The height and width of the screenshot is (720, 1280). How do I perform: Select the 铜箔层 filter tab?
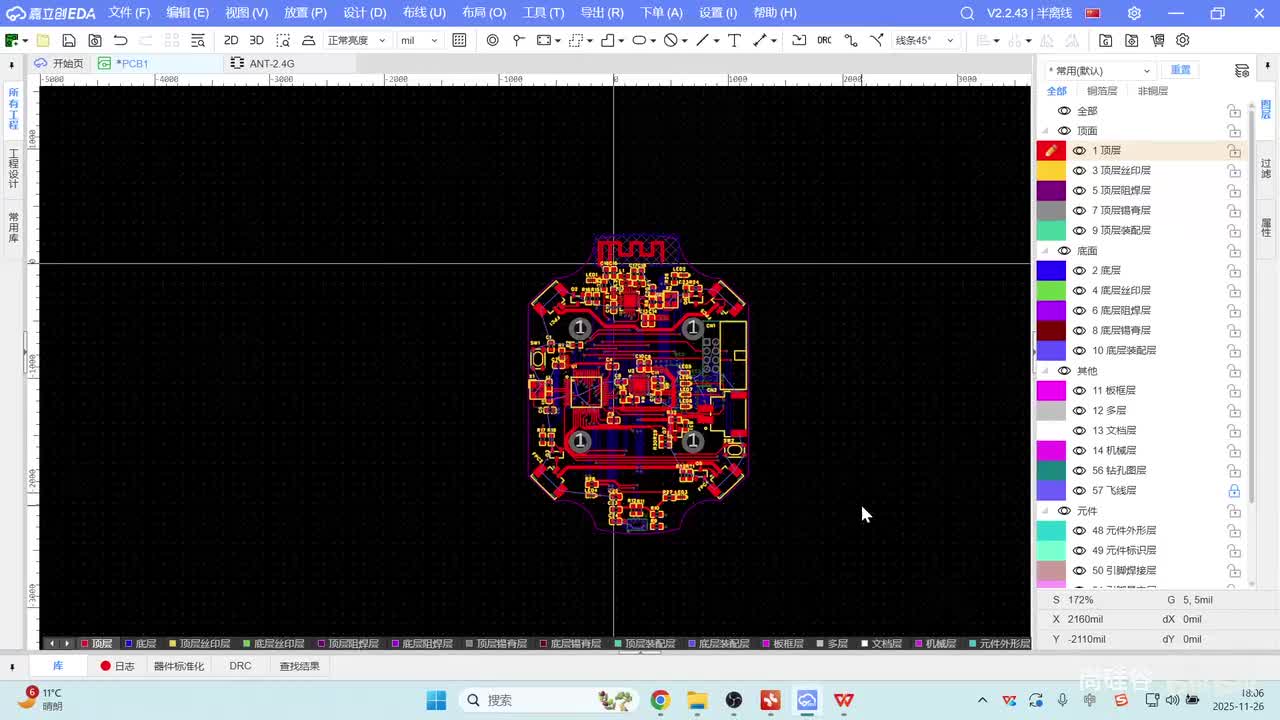coord(1102,91)
